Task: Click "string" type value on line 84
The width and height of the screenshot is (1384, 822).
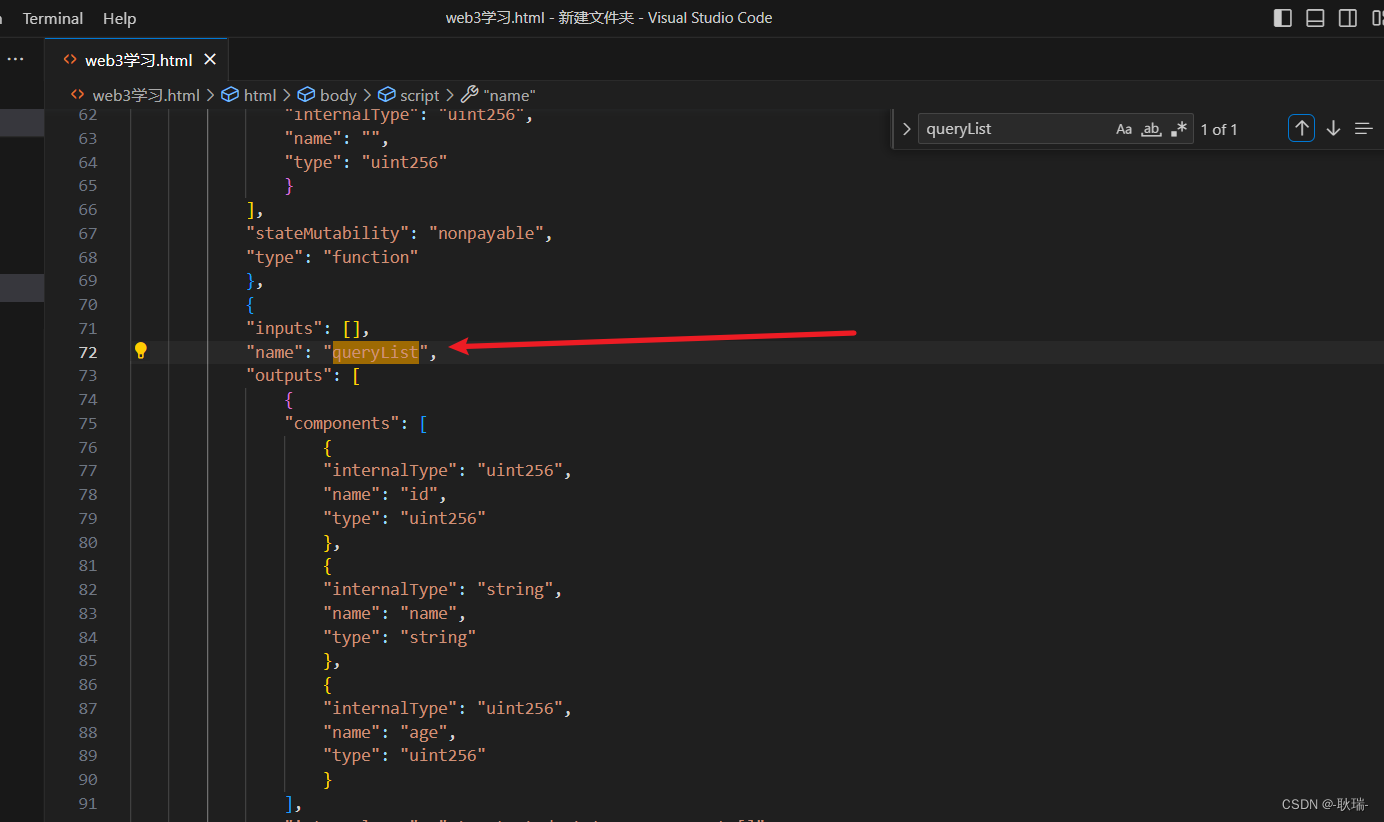Action: coord(438,637)
